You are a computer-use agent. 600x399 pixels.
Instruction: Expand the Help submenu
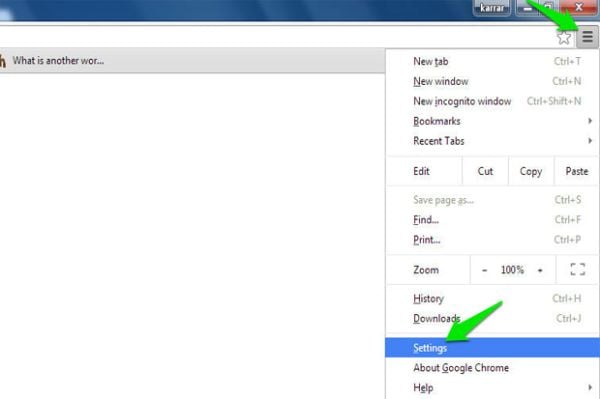click(492, 388)
